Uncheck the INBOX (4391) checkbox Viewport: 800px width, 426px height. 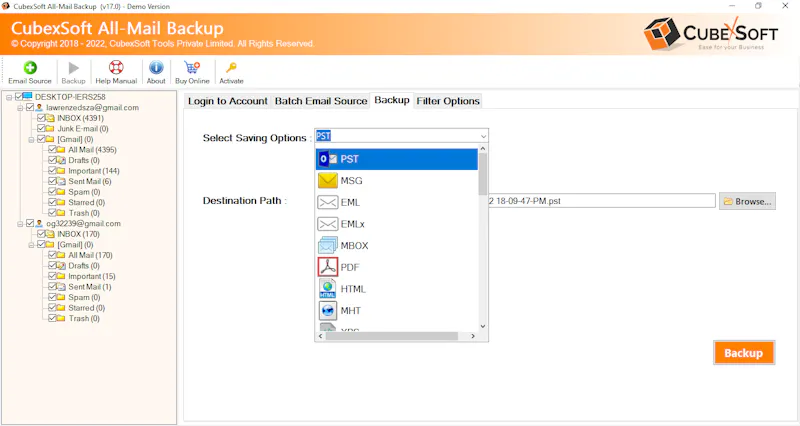pyautogui.click(x=41, y=118)
